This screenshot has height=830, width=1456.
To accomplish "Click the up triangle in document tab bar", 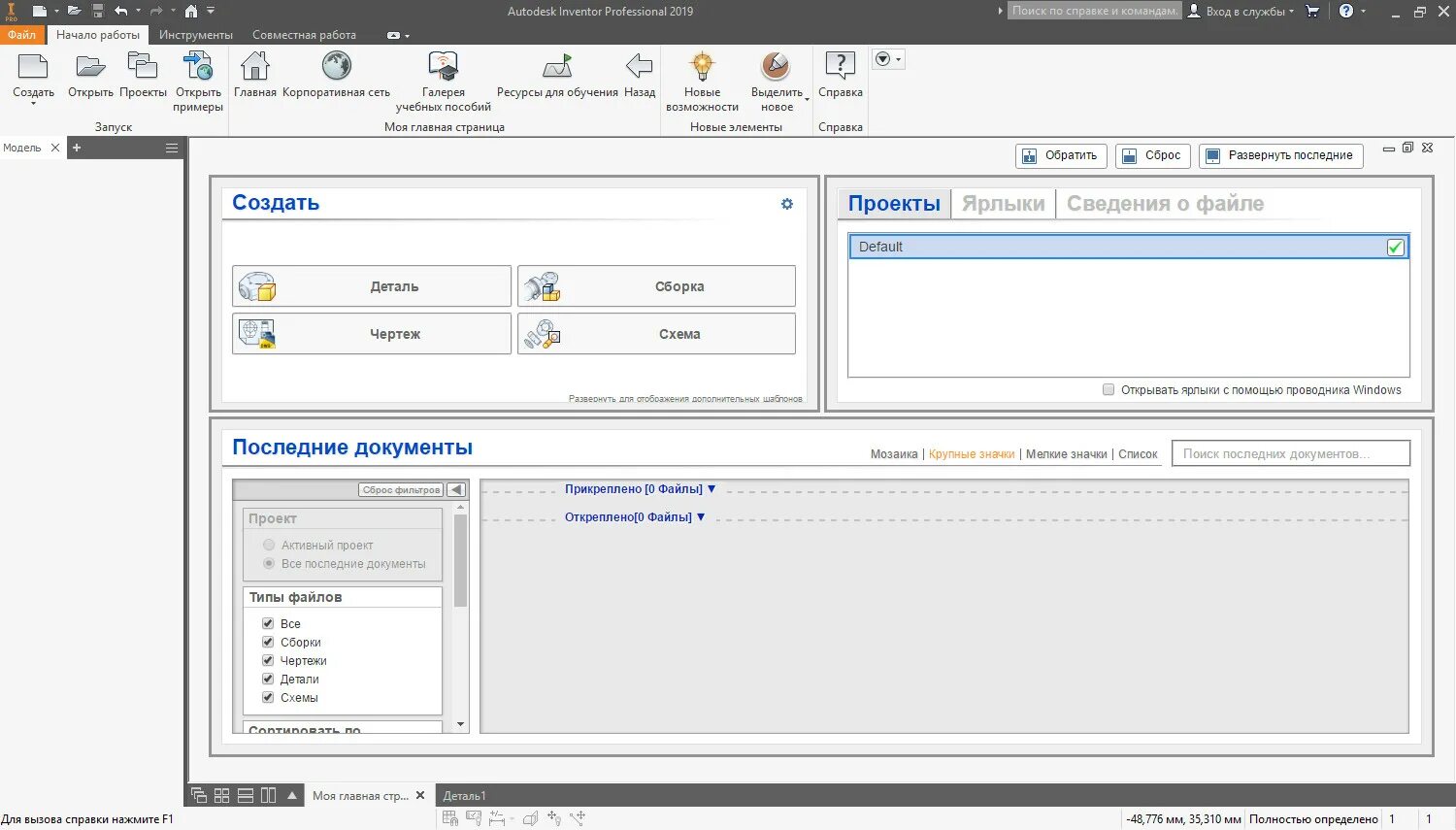I will pos(292,795).
